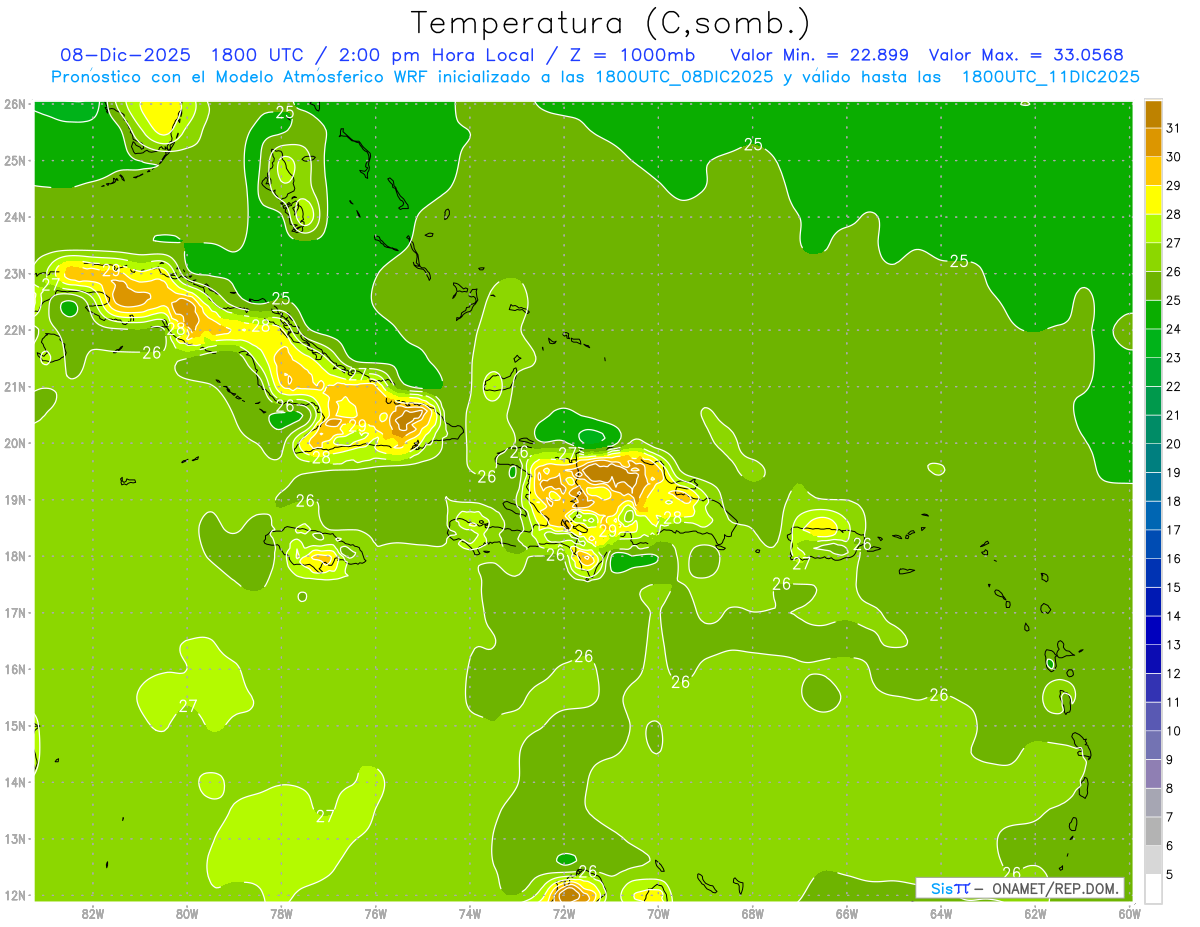Click the legend scale label '5'

pos(1170,874)
